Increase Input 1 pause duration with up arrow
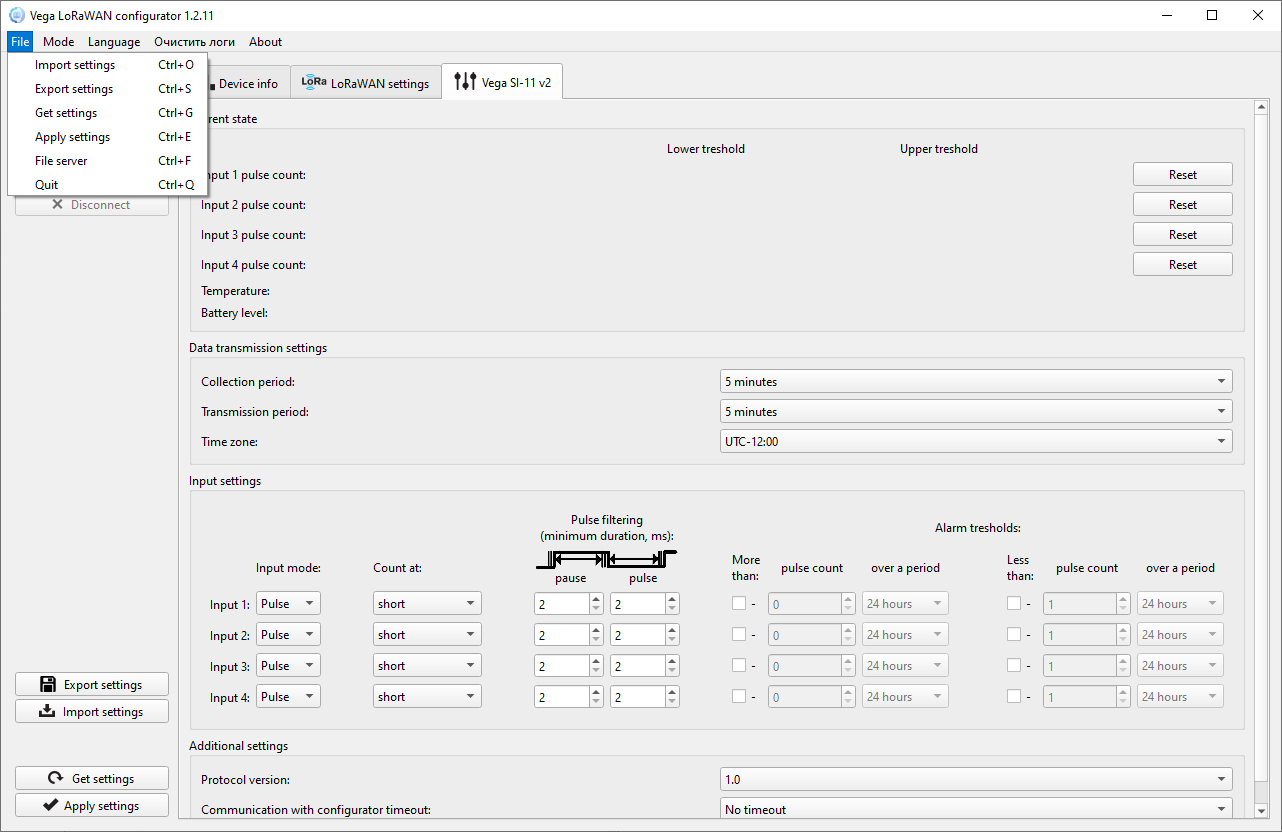Screen dimensions: 1282x832 click(x=596, y=599)
